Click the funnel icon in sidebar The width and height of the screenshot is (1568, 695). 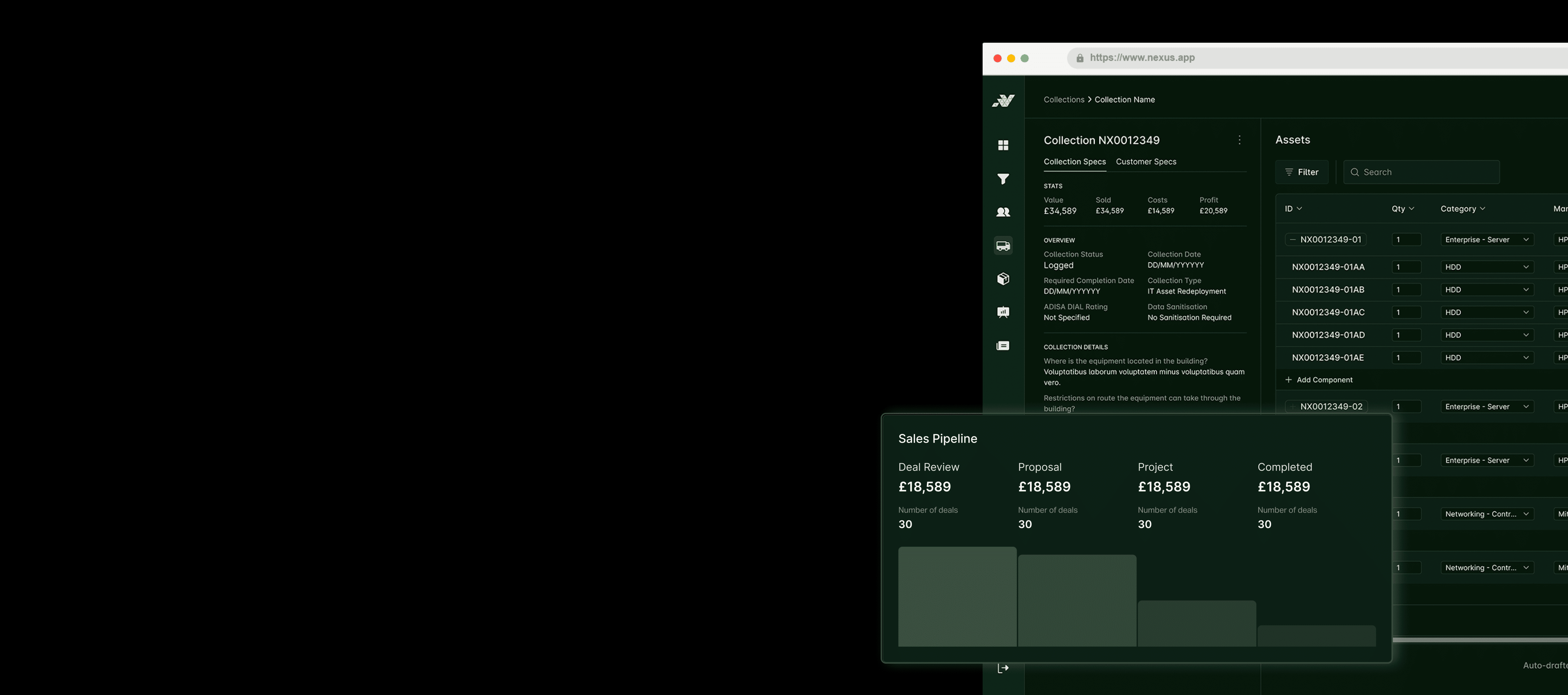pyautogui.click(x=1003, y=178)
